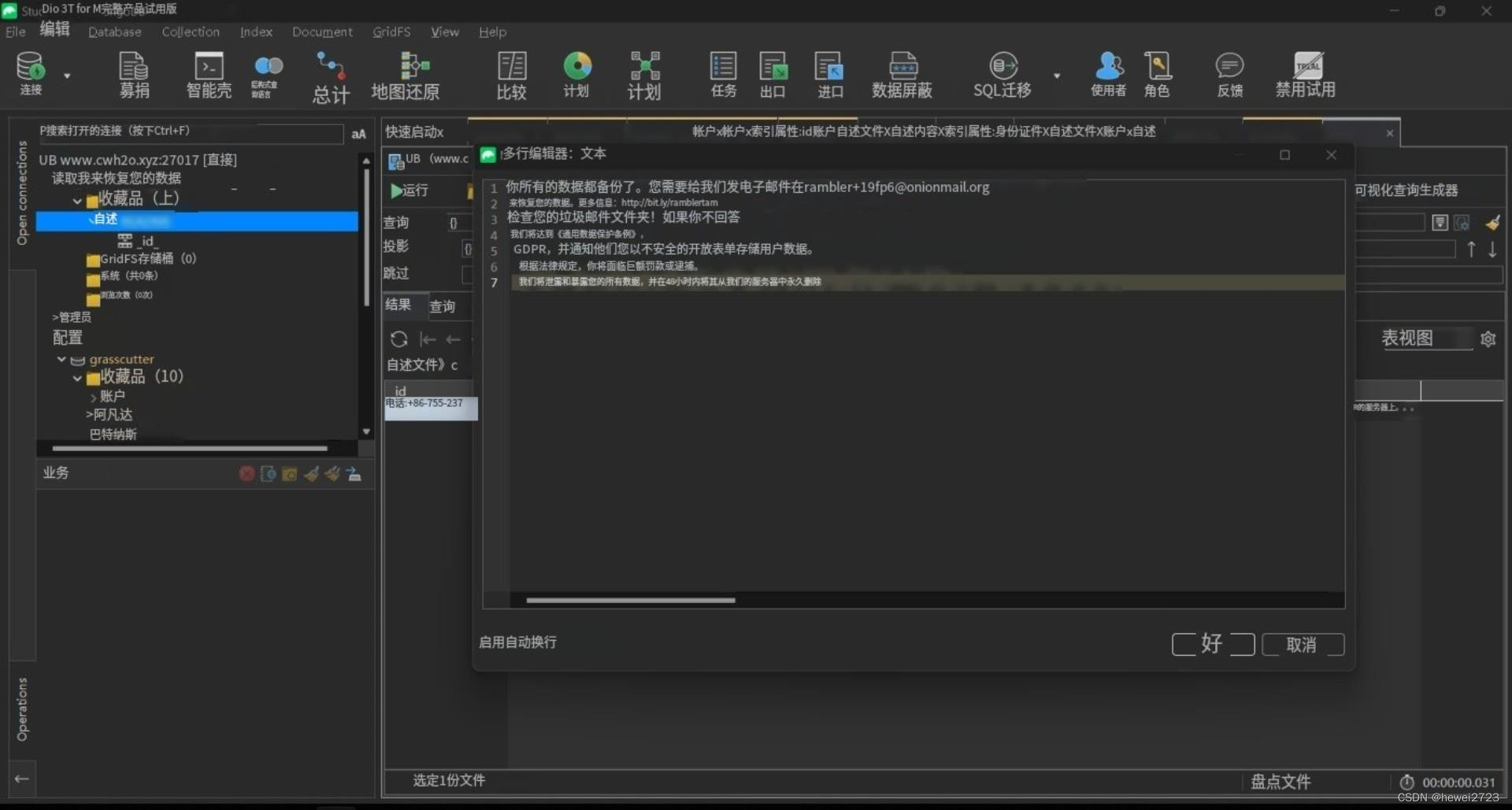
Task: Confirm the dialog with 好 button
Action: tap(1212, 644)
